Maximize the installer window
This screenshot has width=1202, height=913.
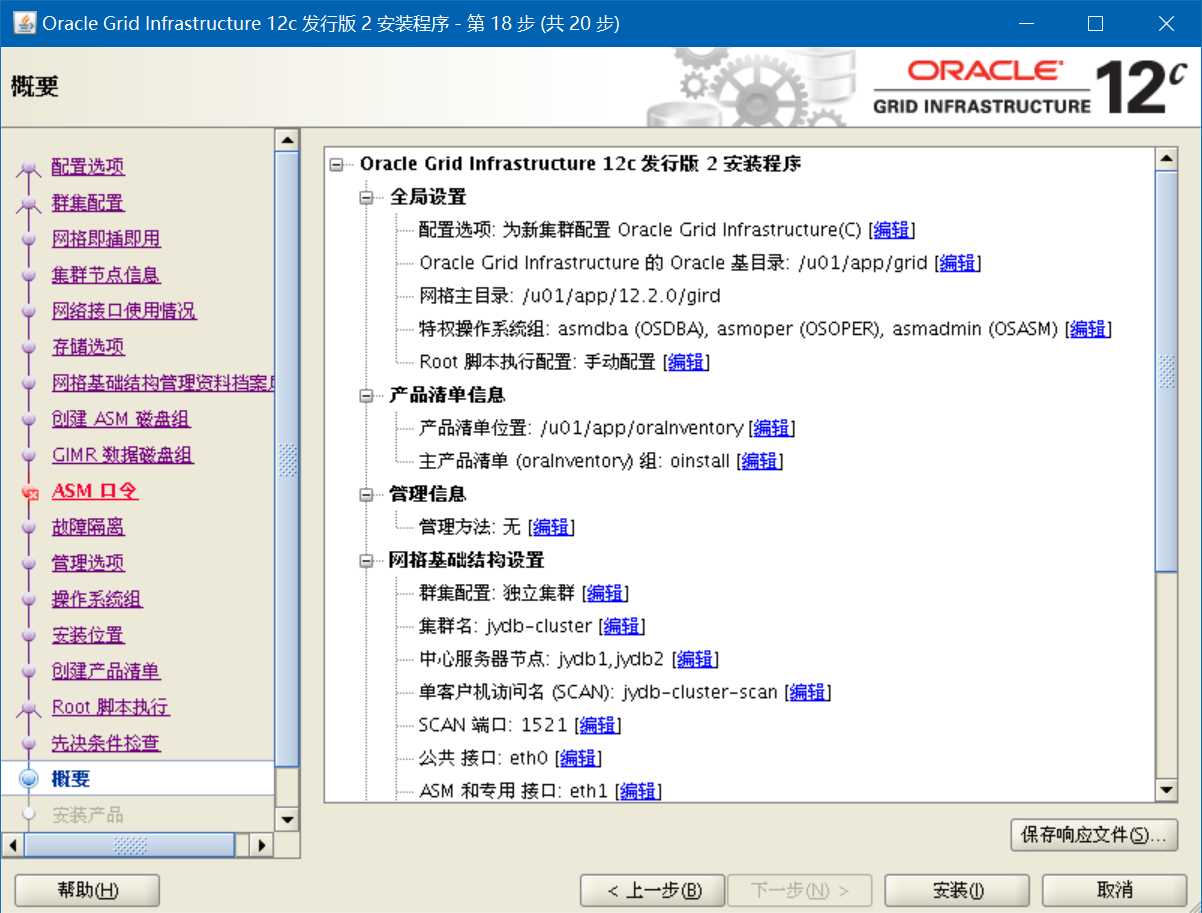1095,23
